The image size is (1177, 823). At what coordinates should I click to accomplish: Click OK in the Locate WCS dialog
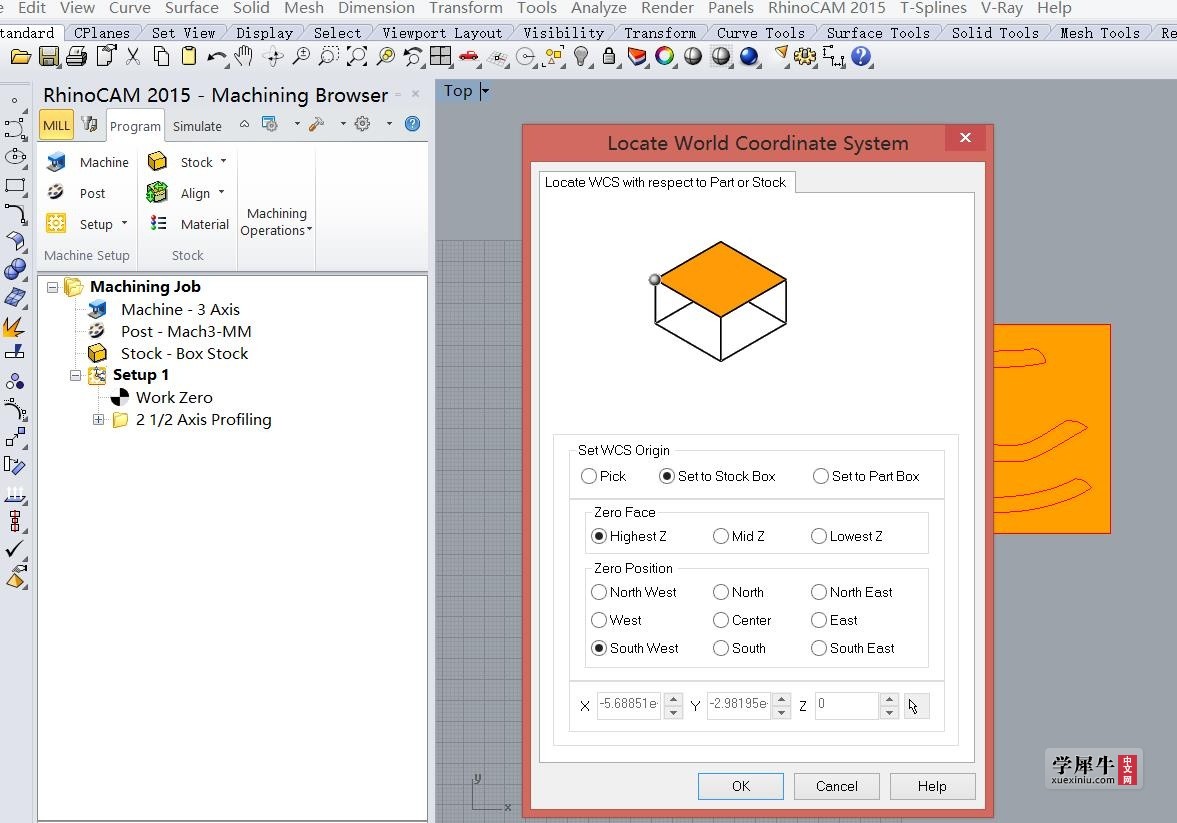click(x=741, y=786)
